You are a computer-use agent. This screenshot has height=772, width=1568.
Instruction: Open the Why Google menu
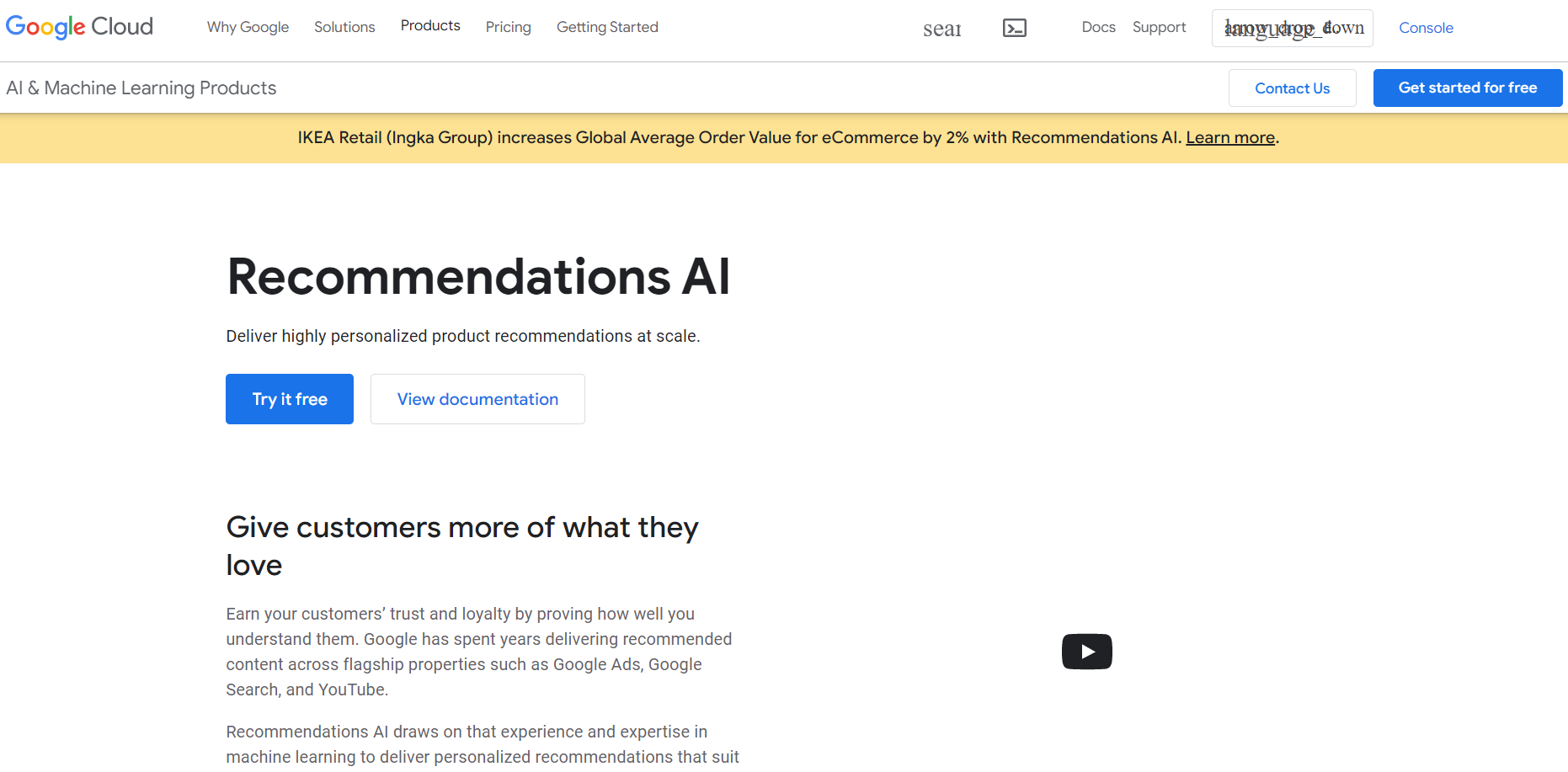(248, 27)
